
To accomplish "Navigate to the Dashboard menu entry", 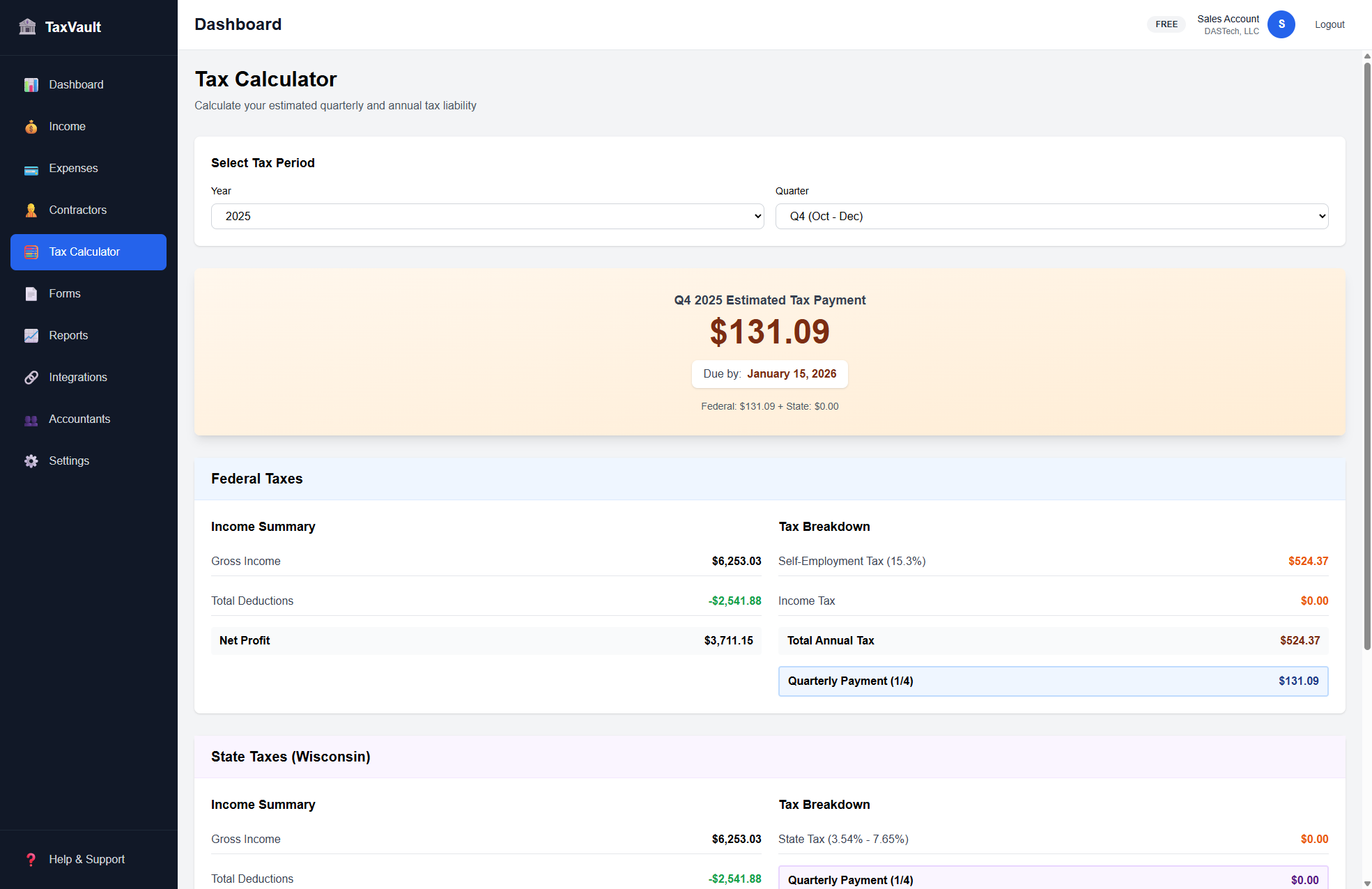I will (75, 84).
